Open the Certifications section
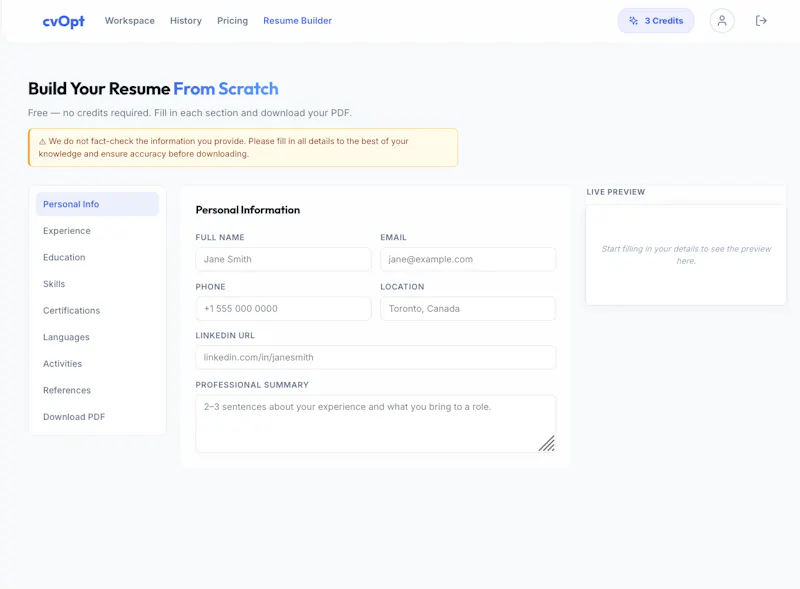This screenshot has width=800, height=589. (97, 310)
